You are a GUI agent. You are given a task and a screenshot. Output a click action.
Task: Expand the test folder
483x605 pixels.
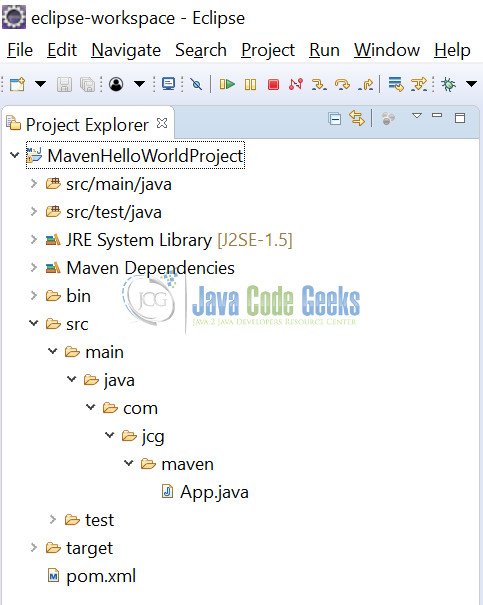click(53, 519)
